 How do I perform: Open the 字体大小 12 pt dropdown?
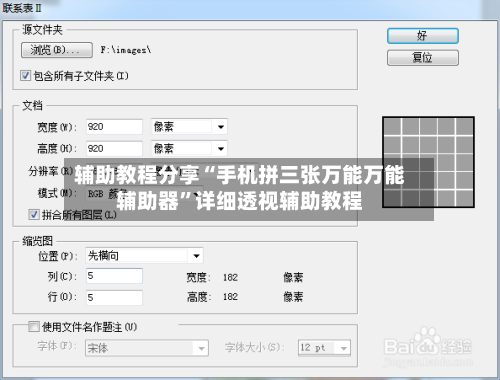click(x=324, y=348)
